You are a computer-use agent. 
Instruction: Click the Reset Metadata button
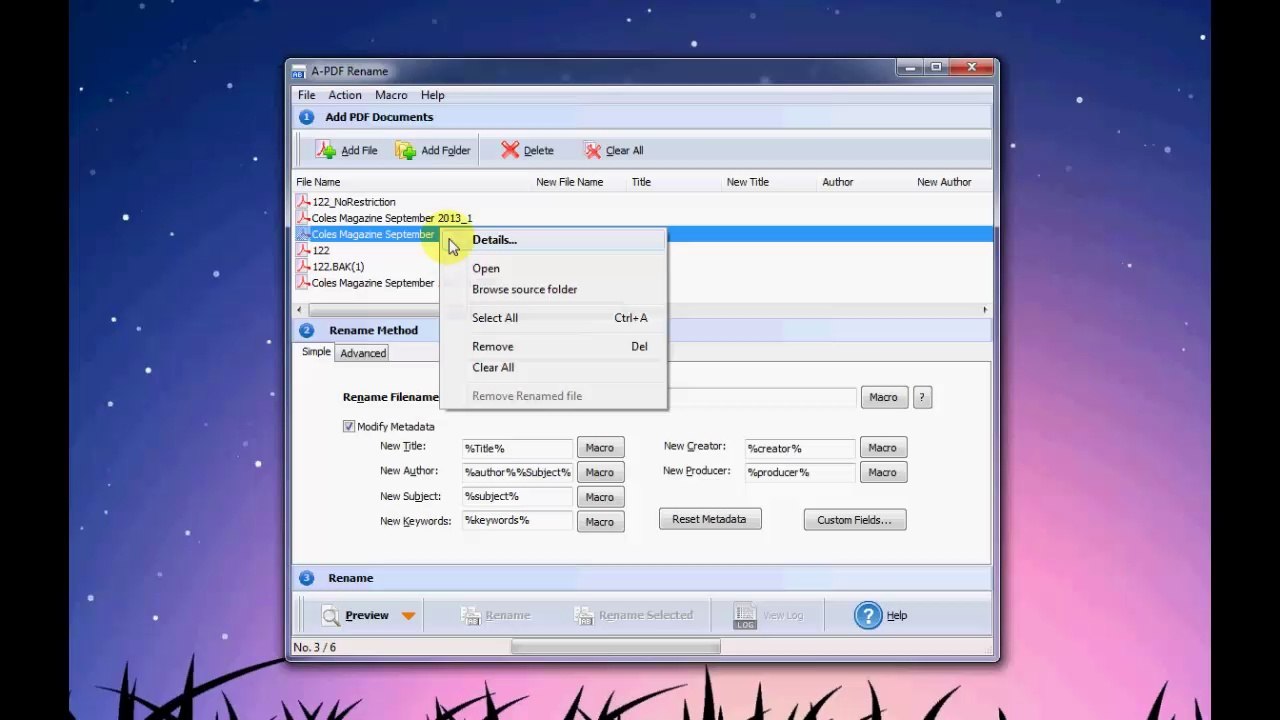coord(709,519)
